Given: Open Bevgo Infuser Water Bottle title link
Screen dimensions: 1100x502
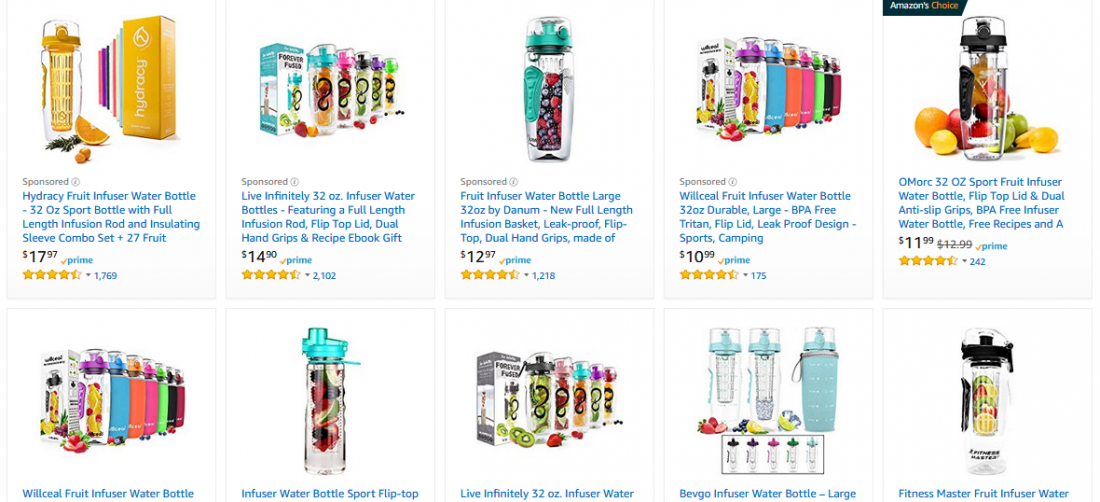Looking at the screenshot, I should 767,494.
